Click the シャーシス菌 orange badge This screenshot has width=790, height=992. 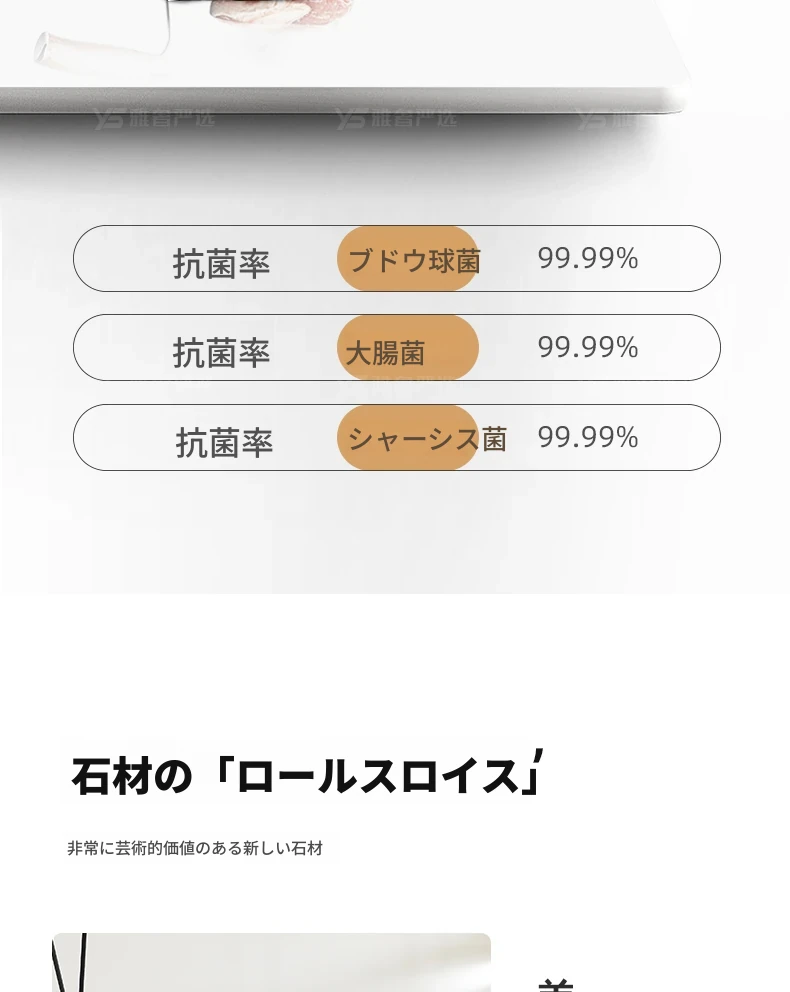tap(408, 438)
